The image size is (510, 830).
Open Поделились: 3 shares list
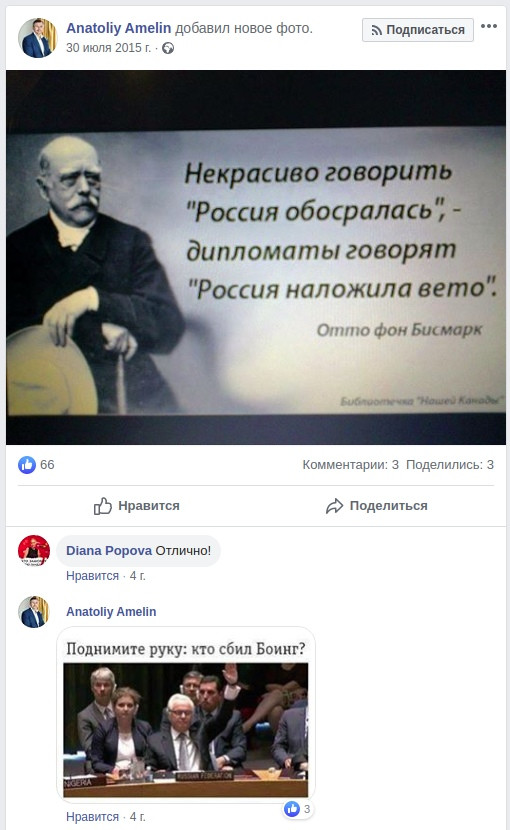click(450, 465)
